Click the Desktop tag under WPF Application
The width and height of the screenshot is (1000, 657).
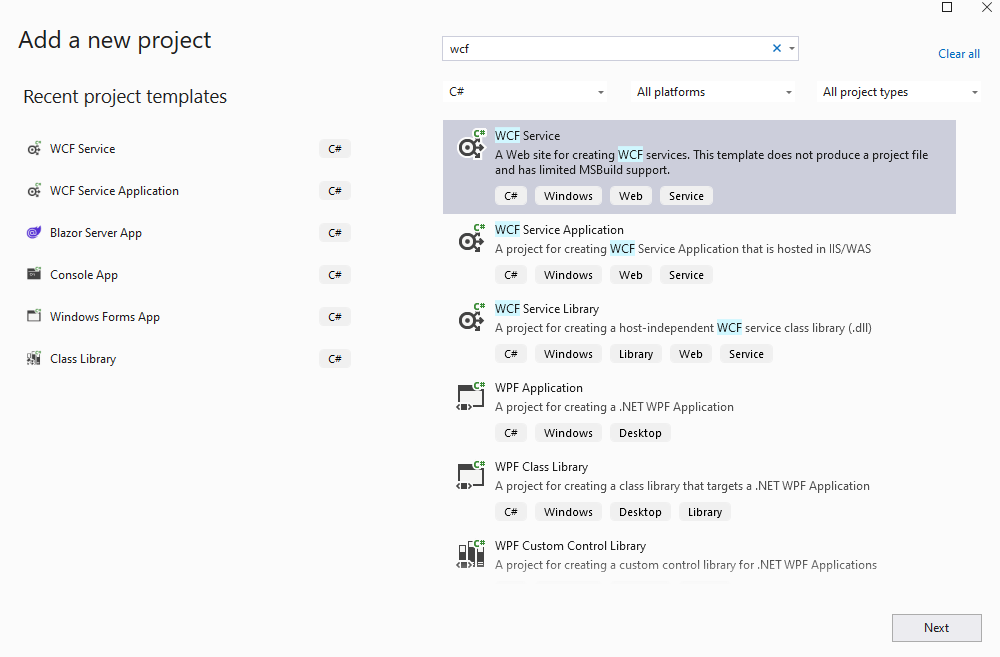click(640, 433)
